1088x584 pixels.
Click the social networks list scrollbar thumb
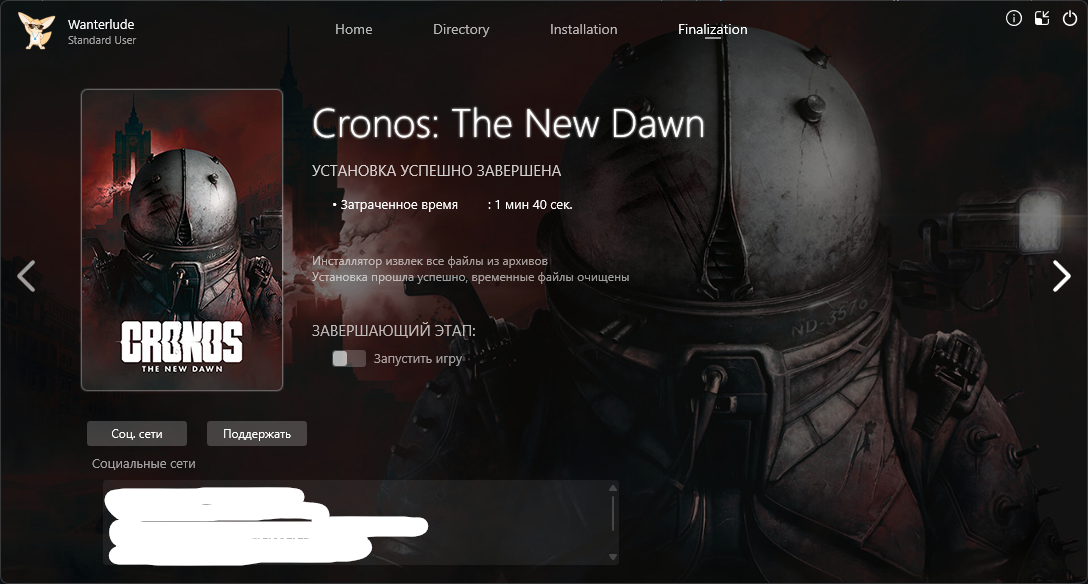click(613, 513)
